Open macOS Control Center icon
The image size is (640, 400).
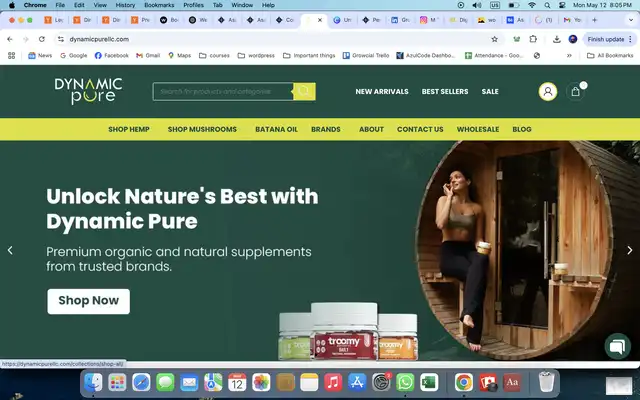pyautogui.click(x=562, y=5)
